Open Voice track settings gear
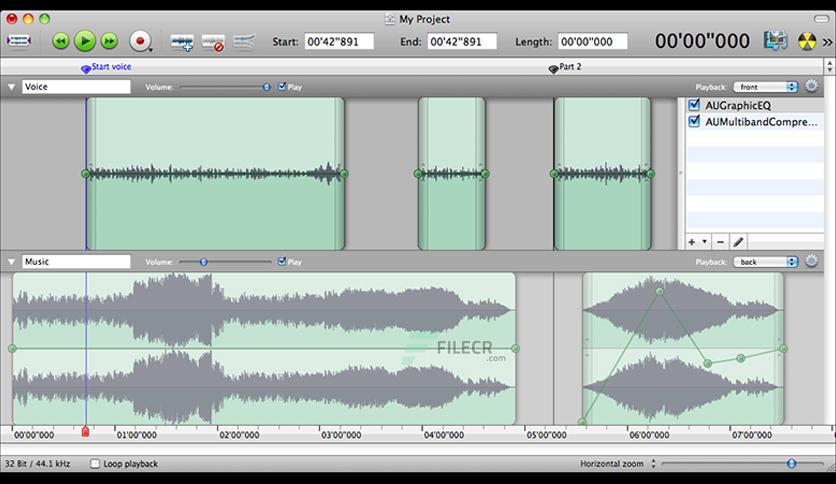The width and height of the screenshot is (836, 484). [x=811, y=86]
